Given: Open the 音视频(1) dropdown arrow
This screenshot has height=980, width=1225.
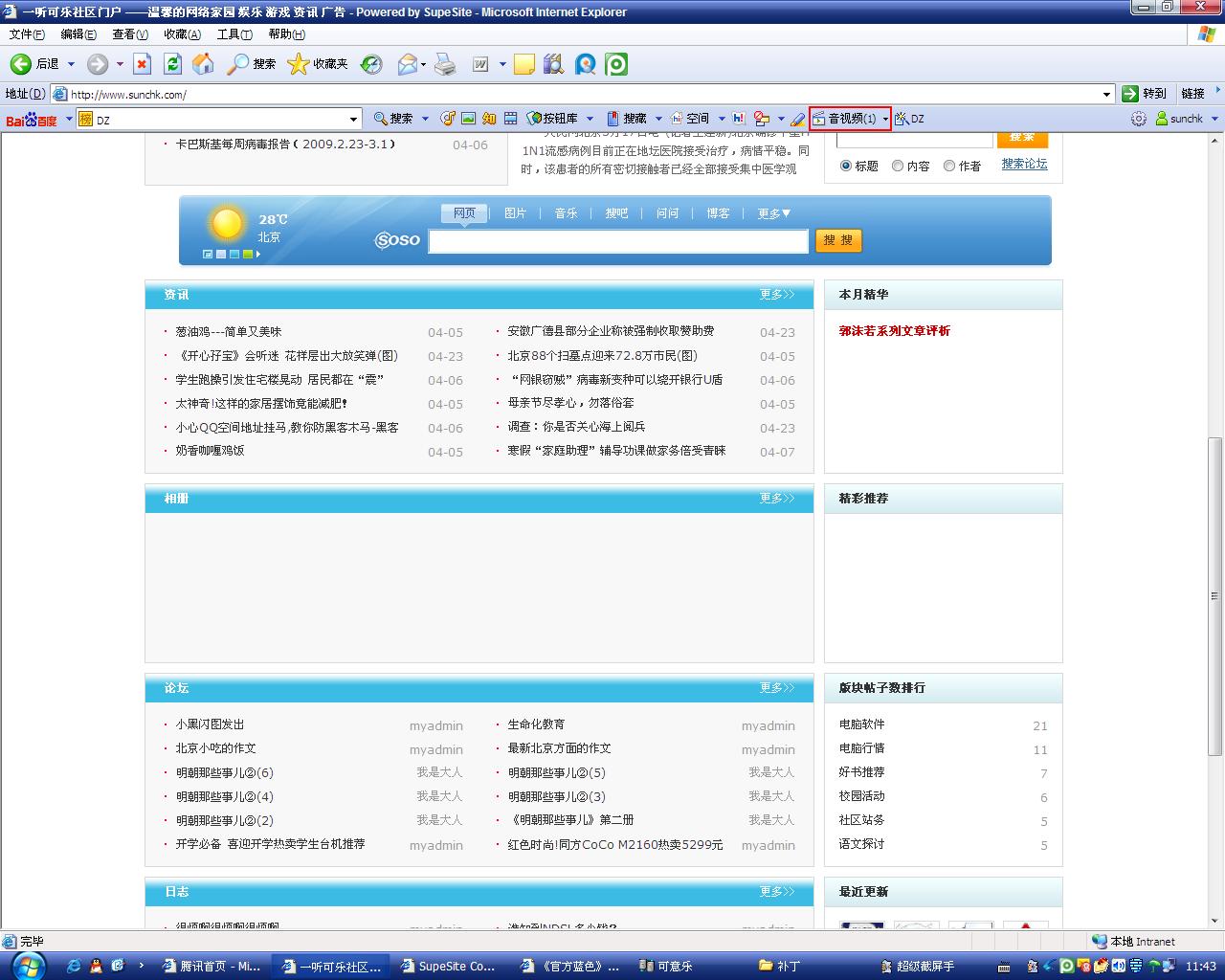Looking at the screenshot, I should pyautogui.click(x=885, y=119).
